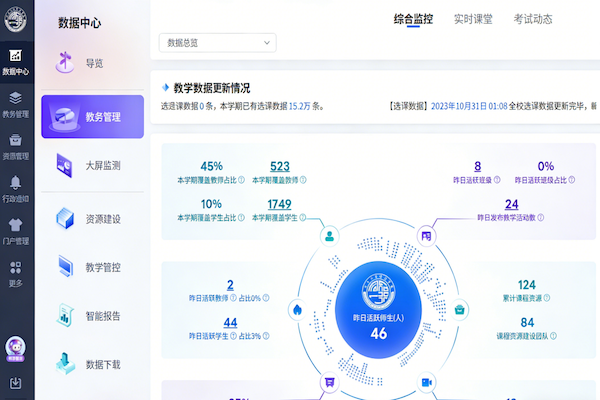Click the download icon at sidebar bottom
This screenshot has width=600, height=400.
tap(16, 382)
